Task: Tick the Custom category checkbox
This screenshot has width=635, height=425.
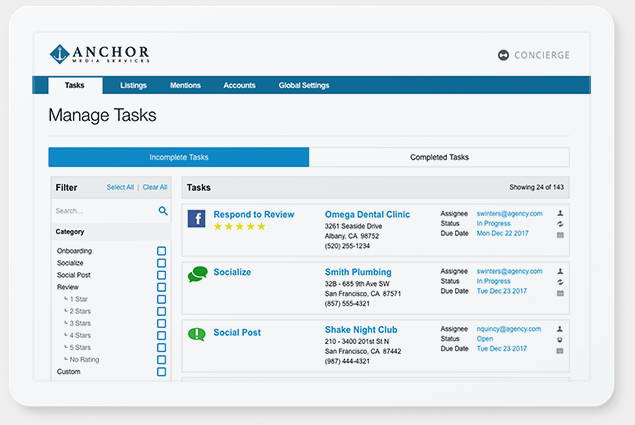Action: point(161,372)
